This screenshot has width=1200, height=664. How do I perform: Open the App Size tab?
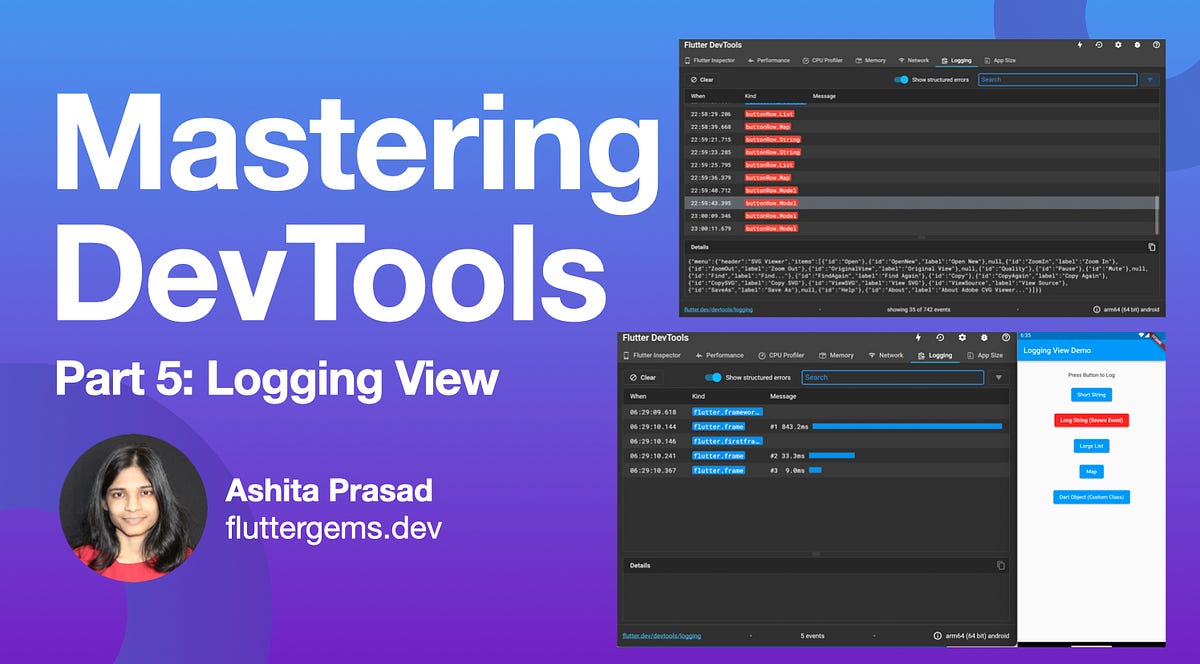coord(1000,60)
